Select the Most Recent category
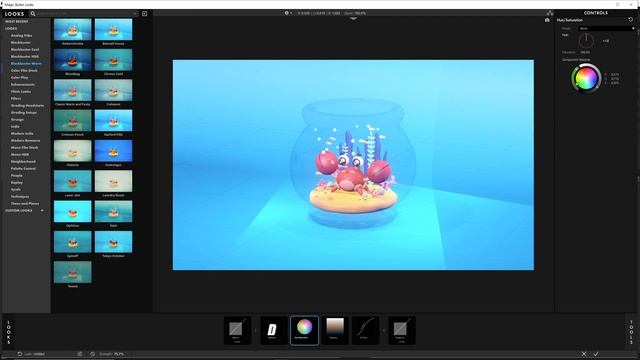The height and width of the screenshot is (360, 640). coord(17,22)
